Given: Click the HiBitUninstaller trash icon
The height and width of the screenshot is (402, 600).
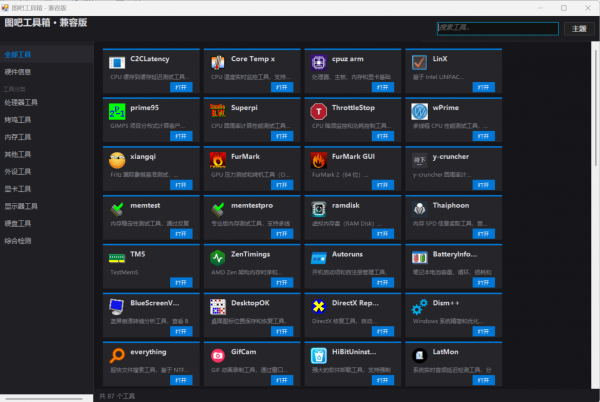Looking at the screenshot, I should tap(318, 356).
